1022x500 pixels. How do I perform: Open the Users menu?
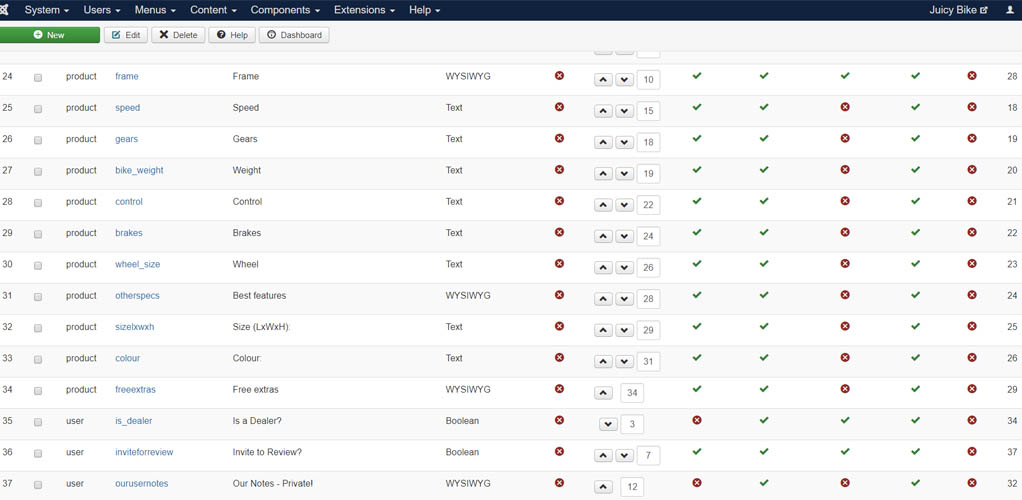pos(102,10)
